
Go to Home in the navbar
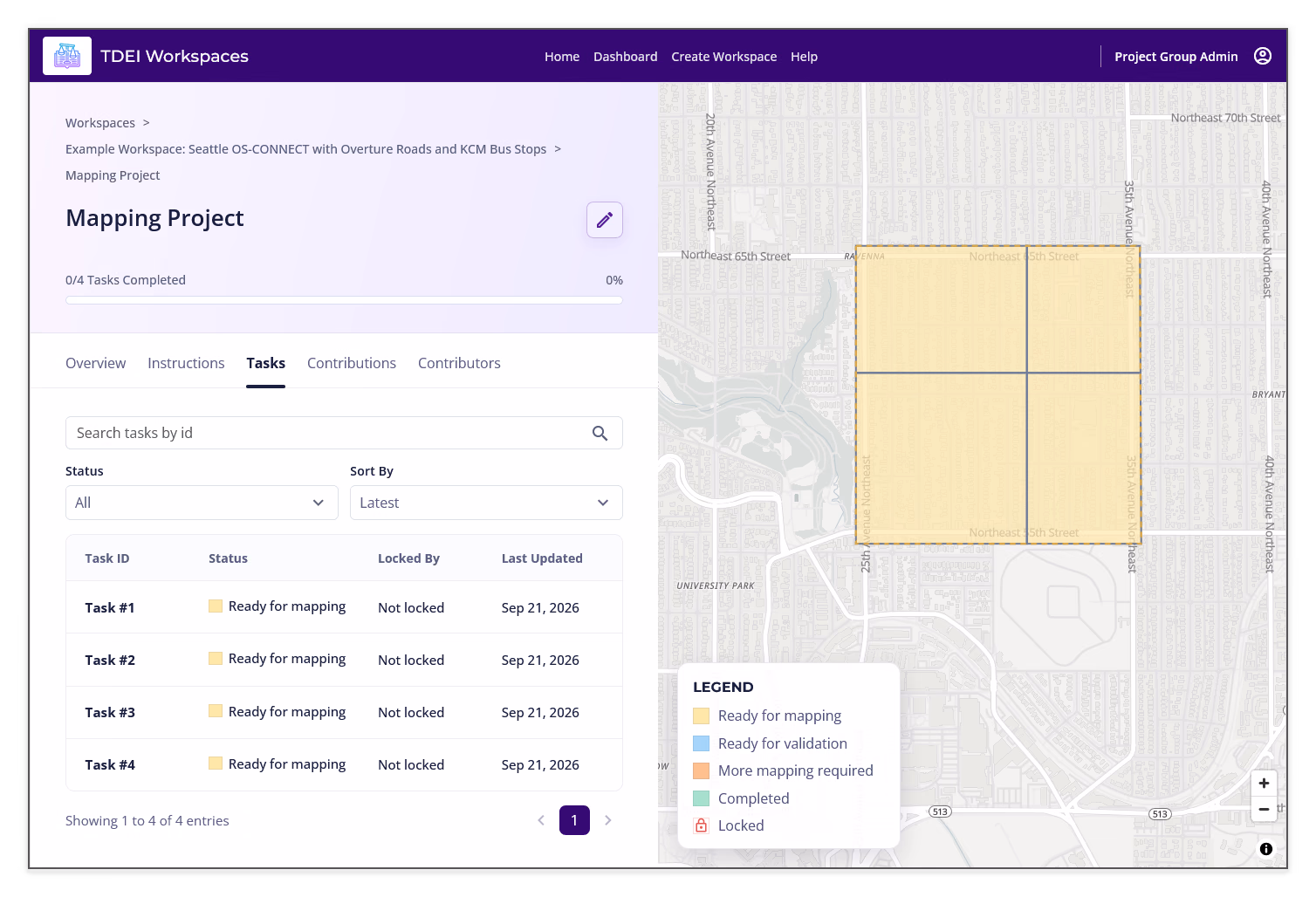coord(562,57)
